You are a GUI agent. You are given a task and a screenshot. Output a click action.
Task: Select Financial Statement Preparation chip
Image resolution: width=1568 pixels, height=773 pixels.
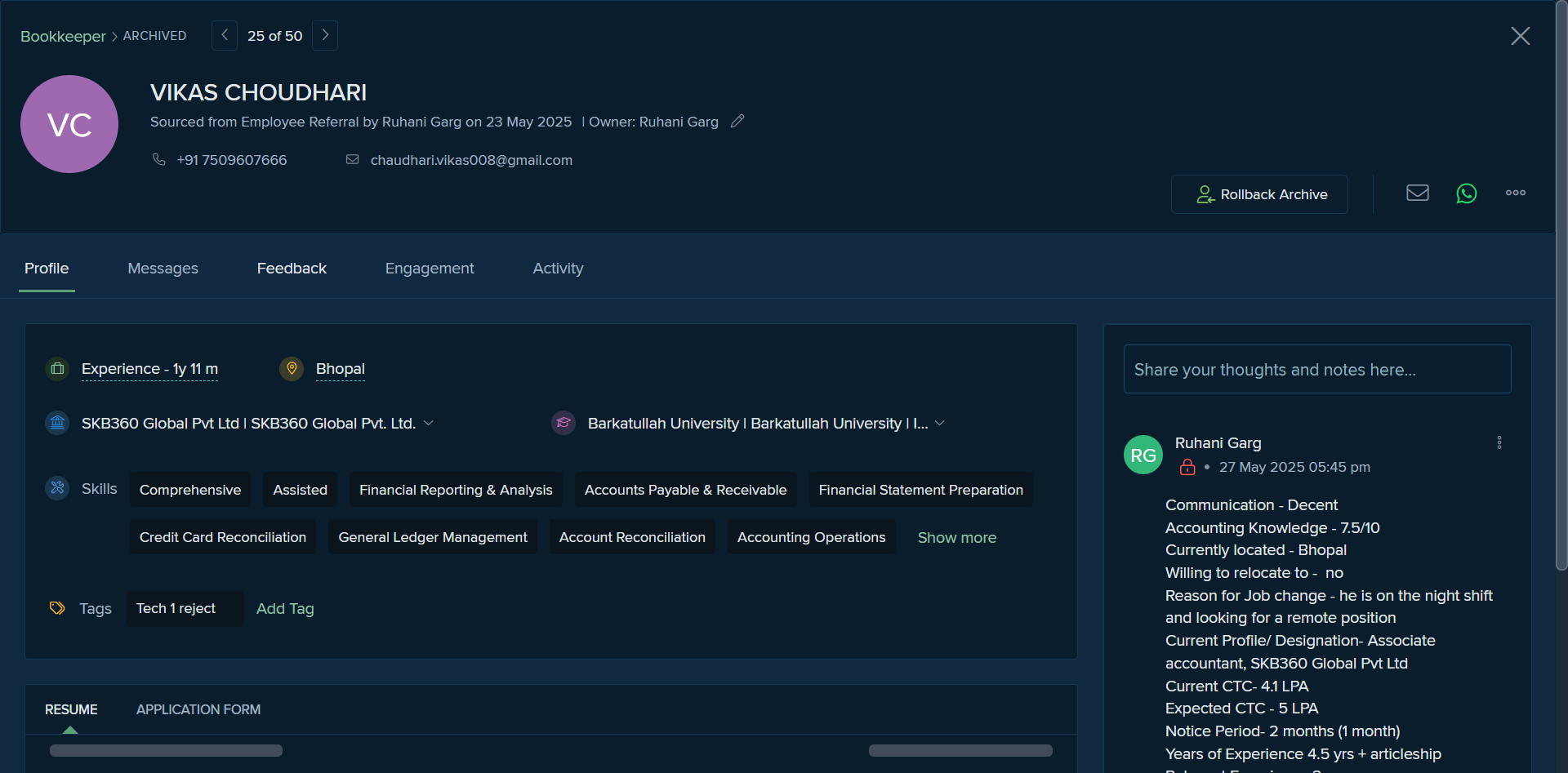click(x=921, y=490)
